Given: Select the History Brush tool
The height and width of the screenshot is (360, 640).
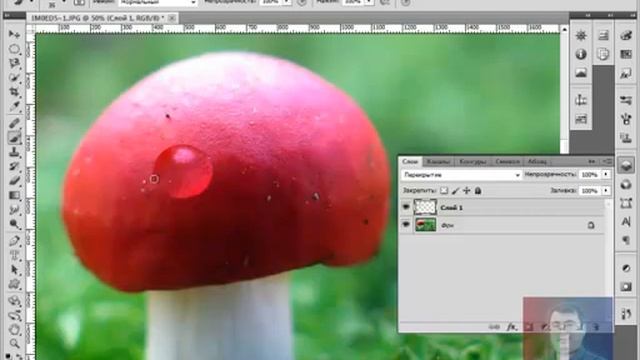Looking at the screenshot, I should point(14,166).
